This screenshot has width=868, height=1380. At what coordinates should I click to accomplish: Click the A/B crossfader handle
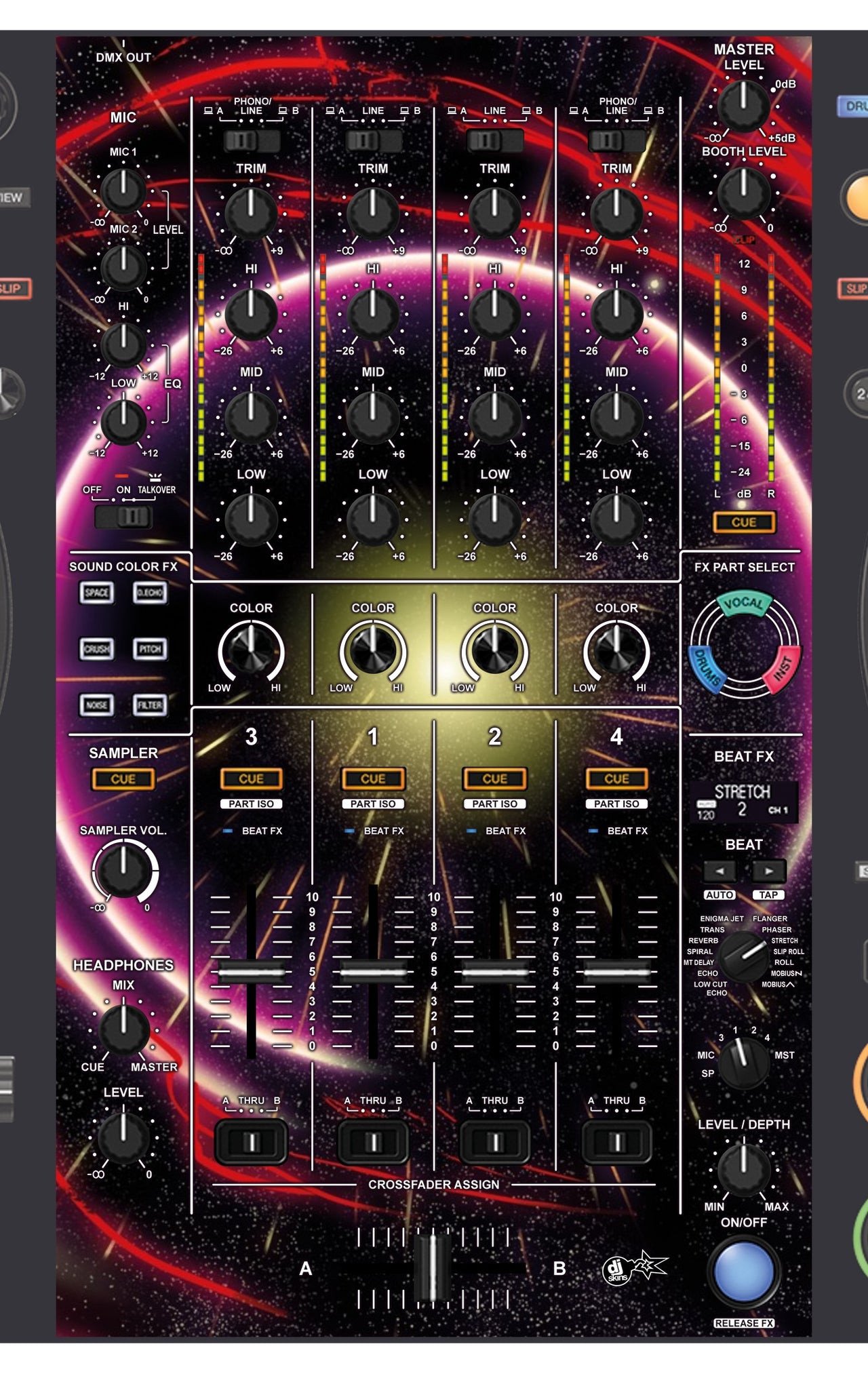click(433, 1267)
